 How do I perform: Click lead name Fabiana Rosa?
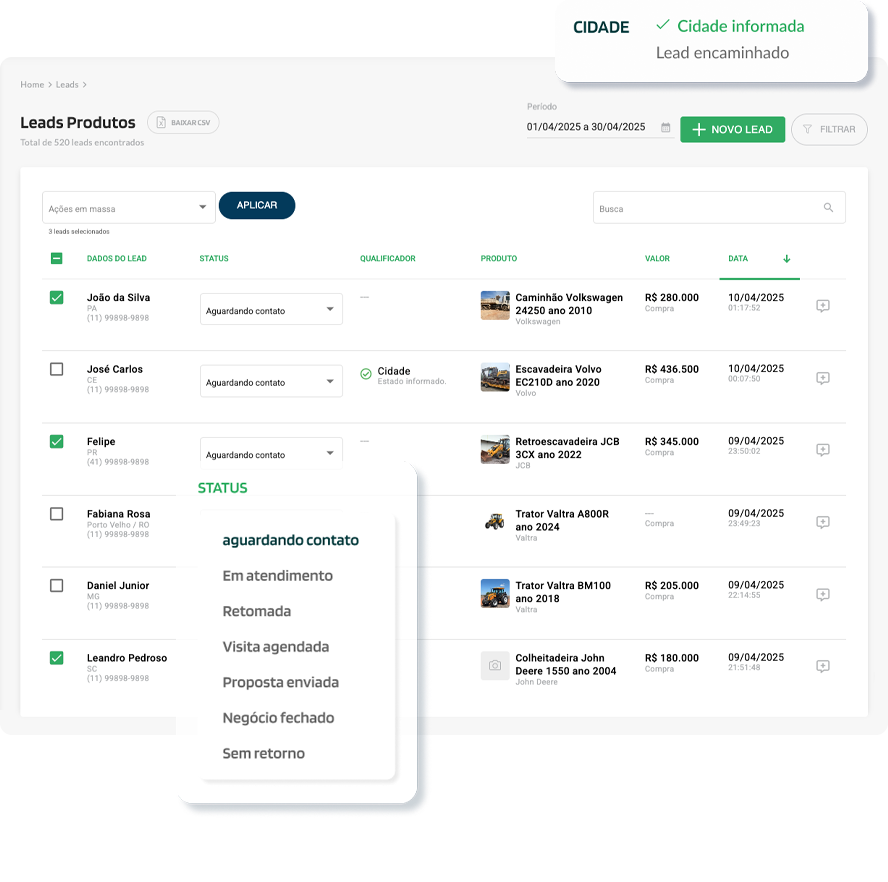pyautogui.click(x=118, y=514)
